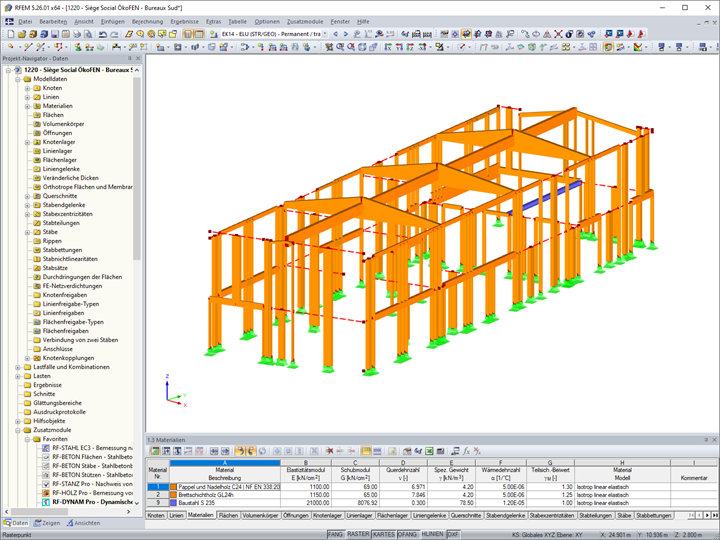This screenshot has height=540, width=720.
Task: Expand Lastfälle und Kombinationen node
Action: [x=18, y=367]
